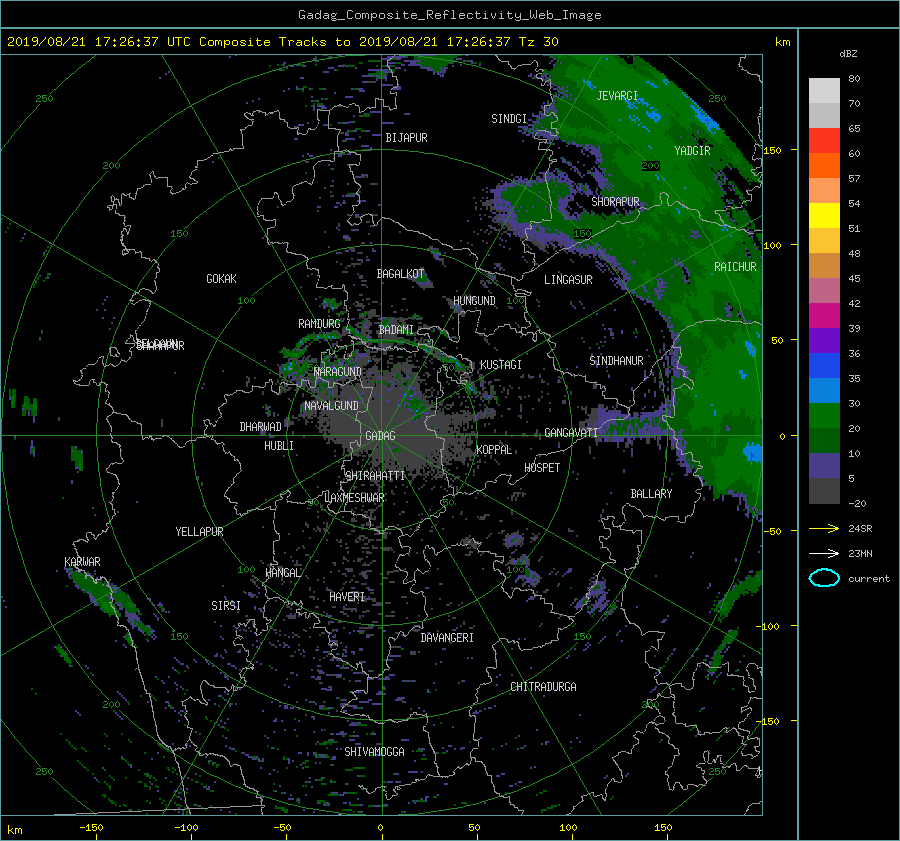Select the RAMDURG label

(x=319, y=324)
